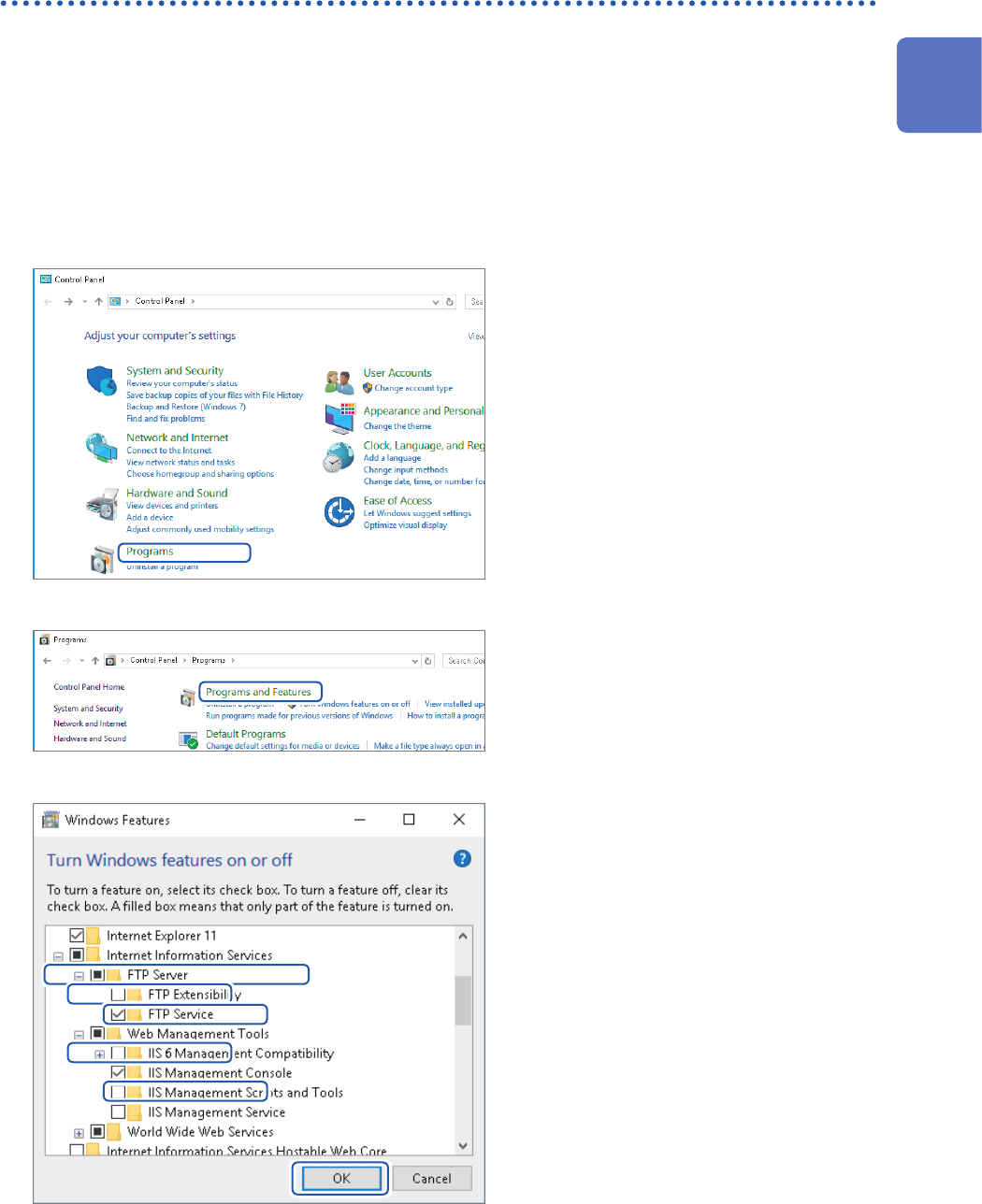Cancel the Windows Features dialog
This screenshot has height=1204, width=982.
[432, 1178]
